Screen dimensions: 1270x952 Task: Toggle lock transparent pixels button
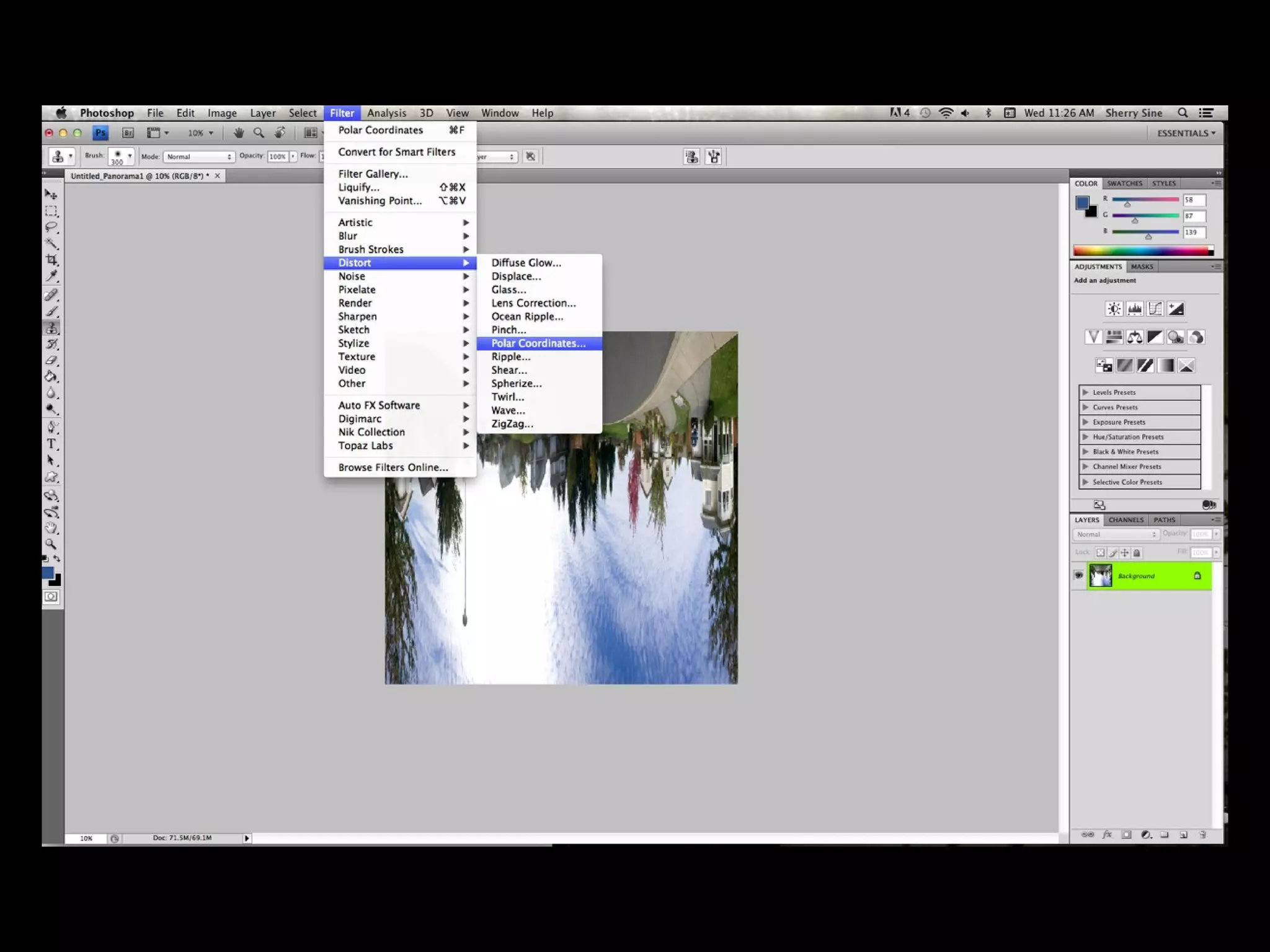[1100, 552]
